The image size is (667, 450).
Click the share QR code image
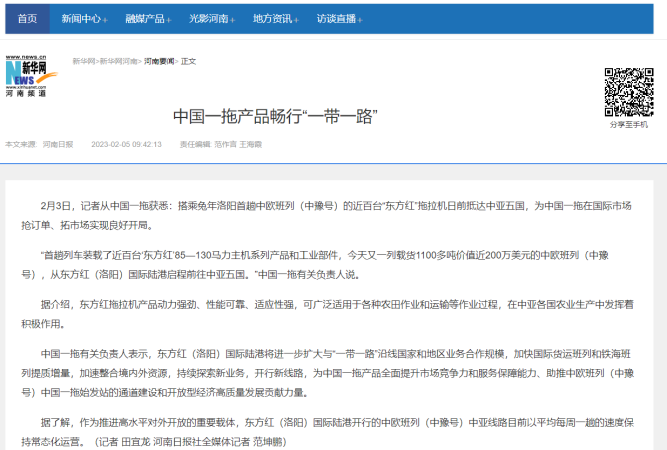[629, 92]
